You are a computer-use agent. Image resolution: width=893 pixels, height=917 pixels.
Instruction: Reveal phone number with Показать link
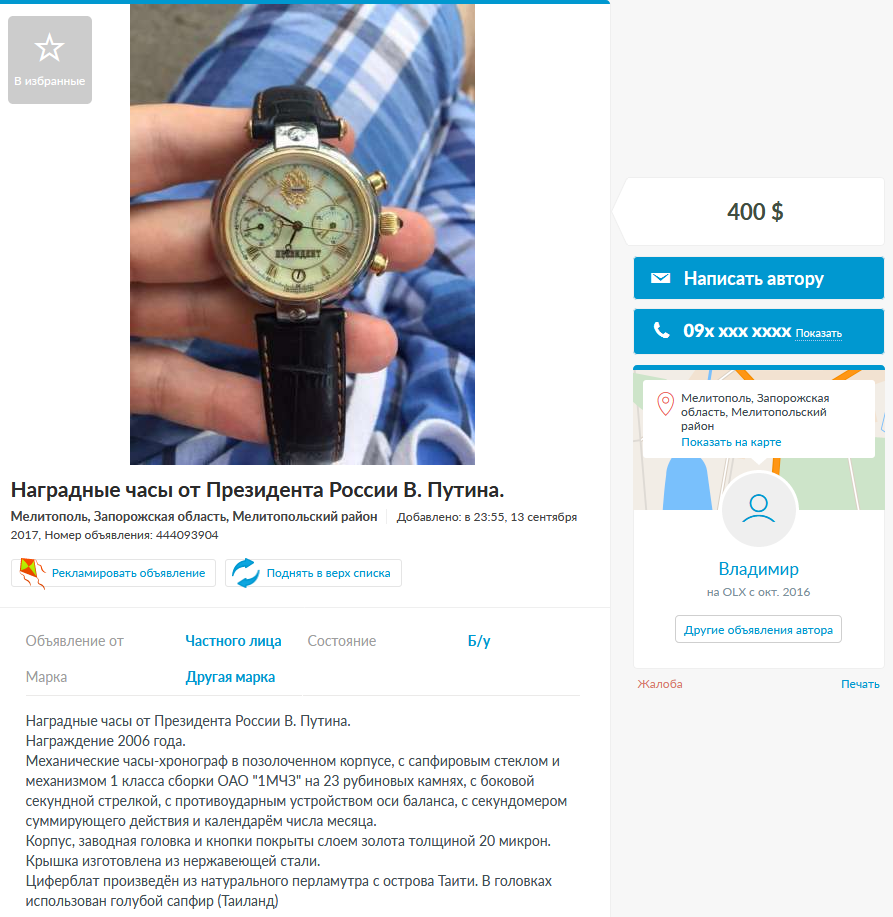click(818, 333)
